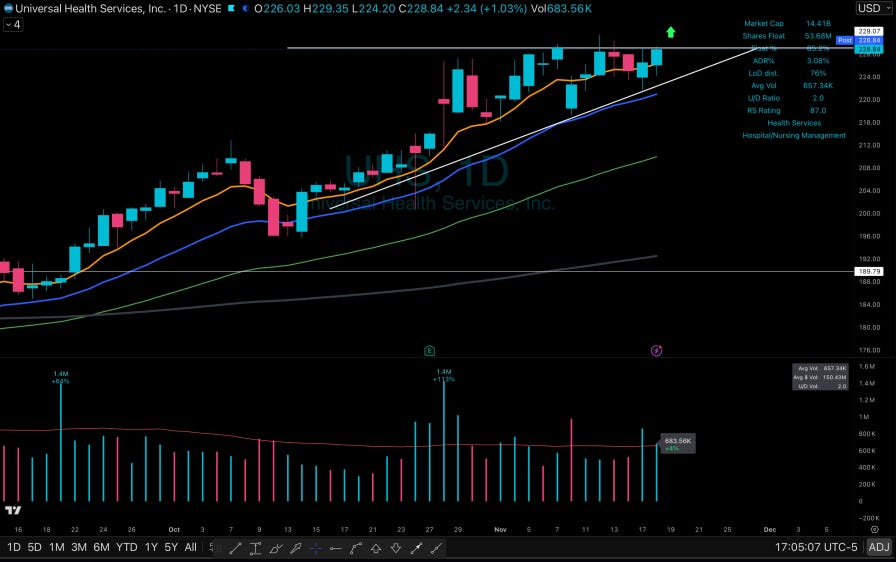Grab the drawing toolbar drag handle

[x=219, y=549]
